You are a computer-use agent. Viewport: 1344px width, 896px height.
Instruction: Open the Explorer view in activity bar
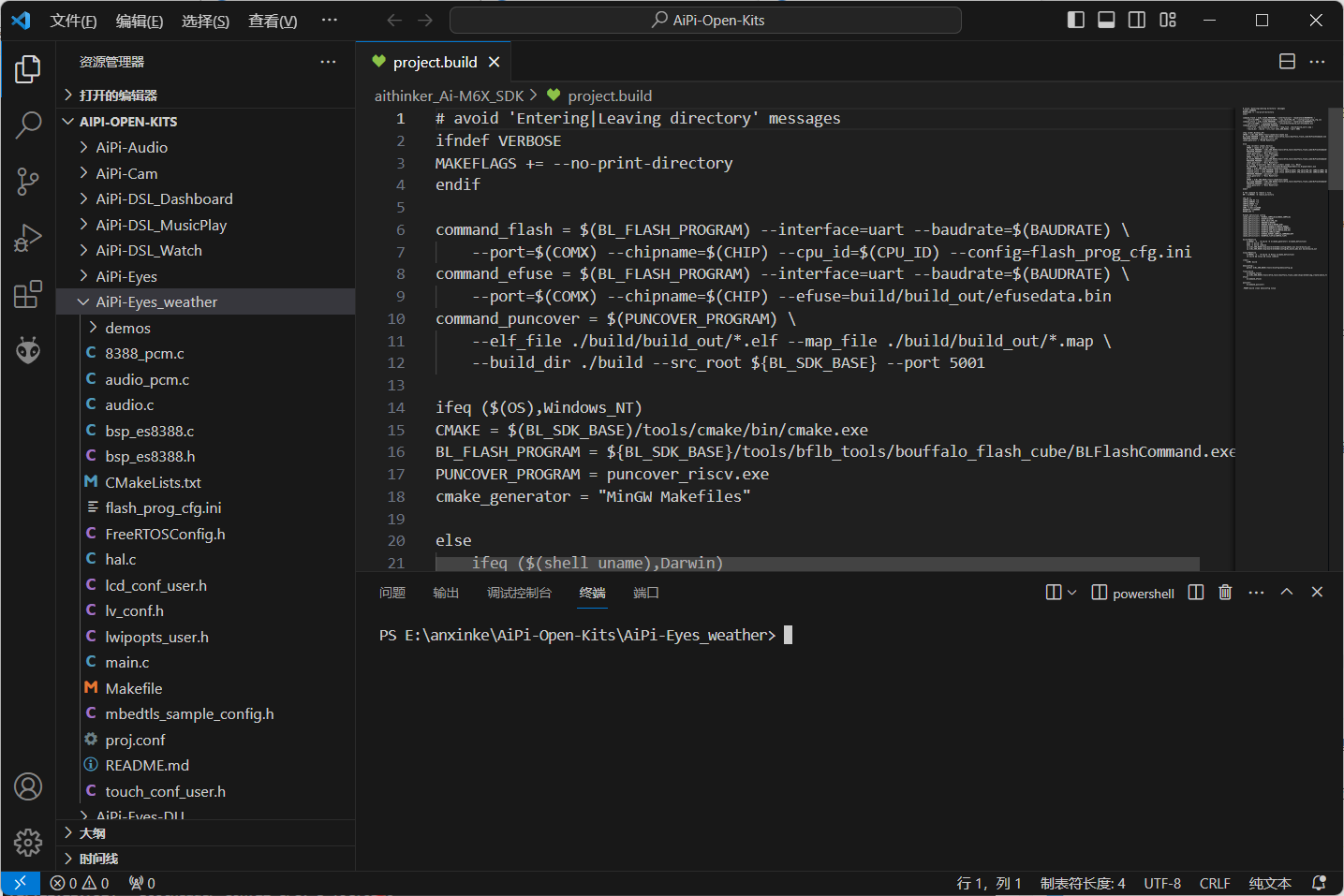28,69
